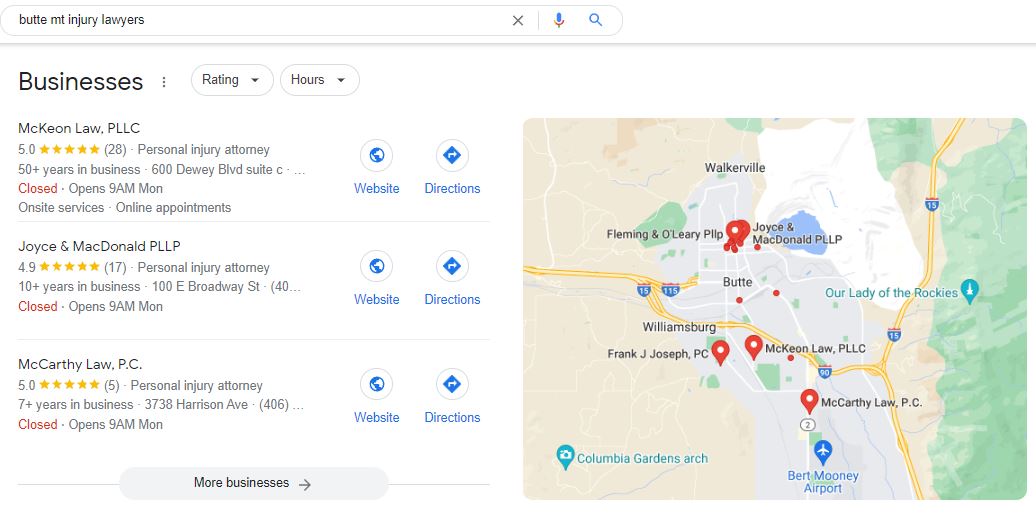
Task: Open McCarthy Law website globe icon
Action: coord(377,384)
